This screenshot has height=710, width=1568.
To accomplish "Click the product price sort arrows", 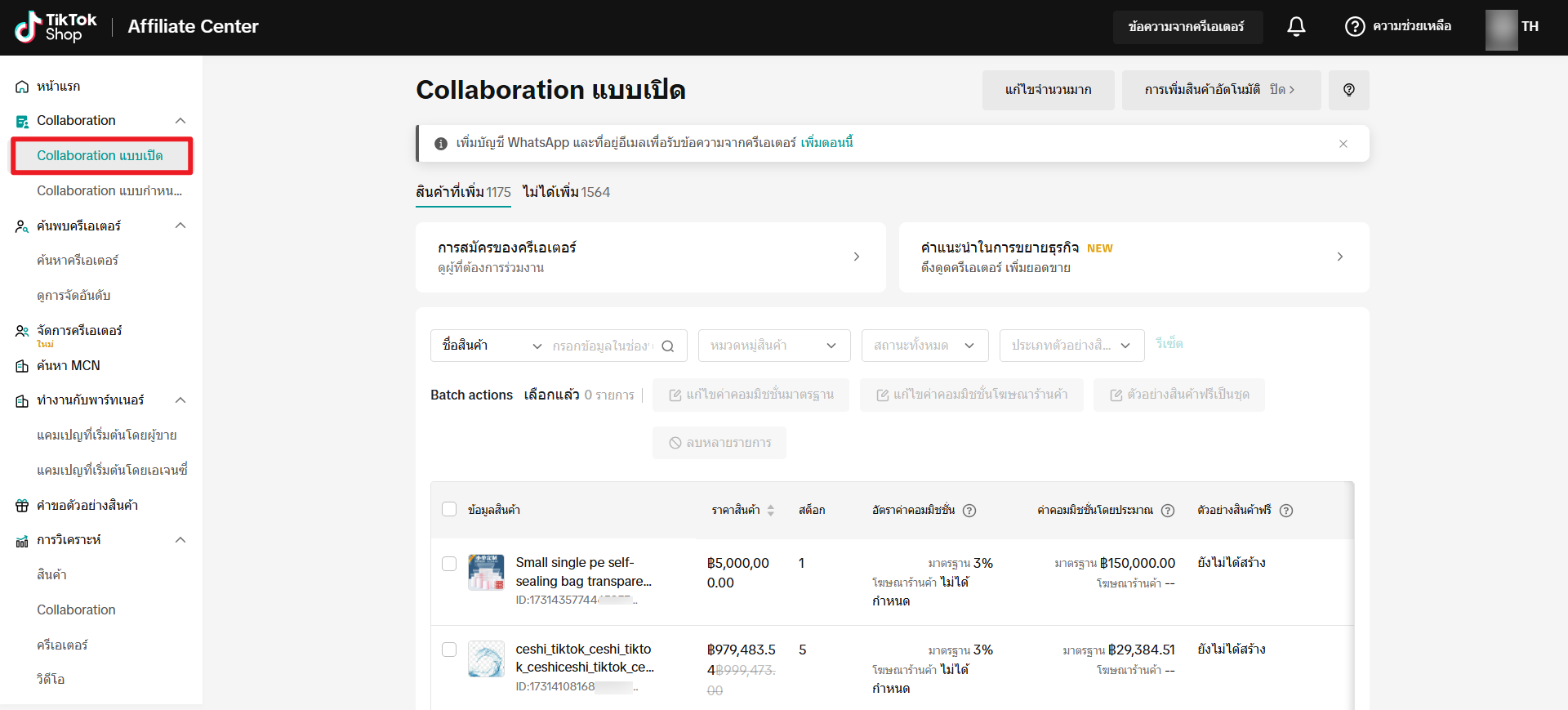I will pyautogui.click(x=770, y=511).
